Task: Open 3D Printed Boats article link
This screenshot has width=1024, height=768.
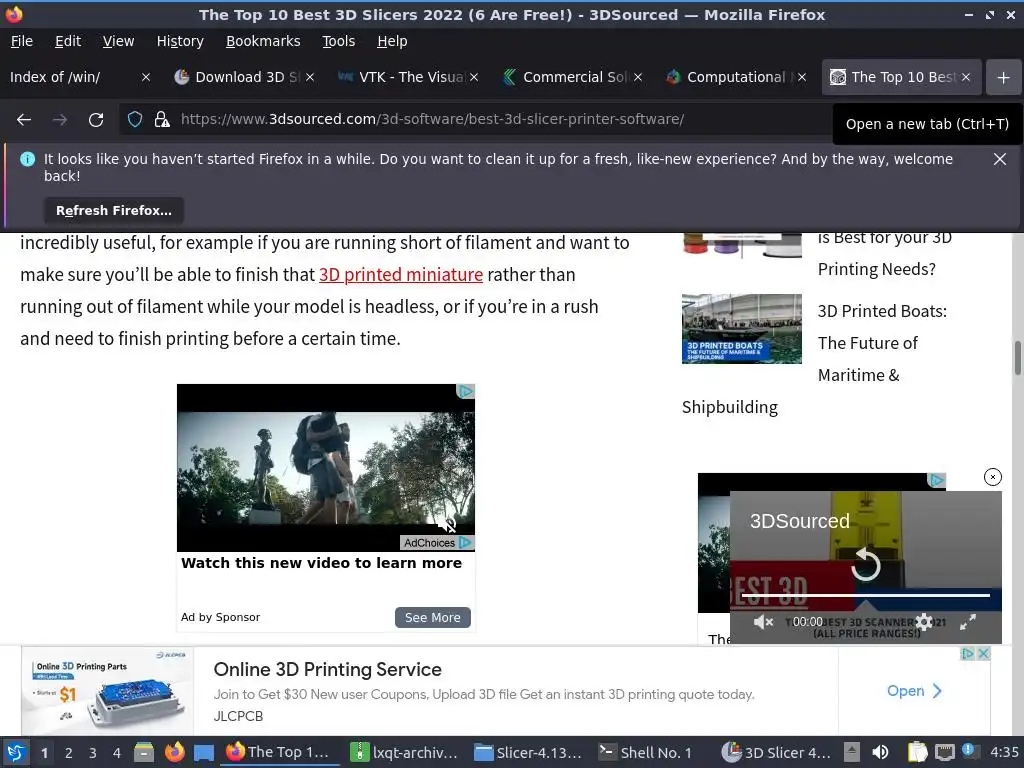Action: tap(882, 343)
